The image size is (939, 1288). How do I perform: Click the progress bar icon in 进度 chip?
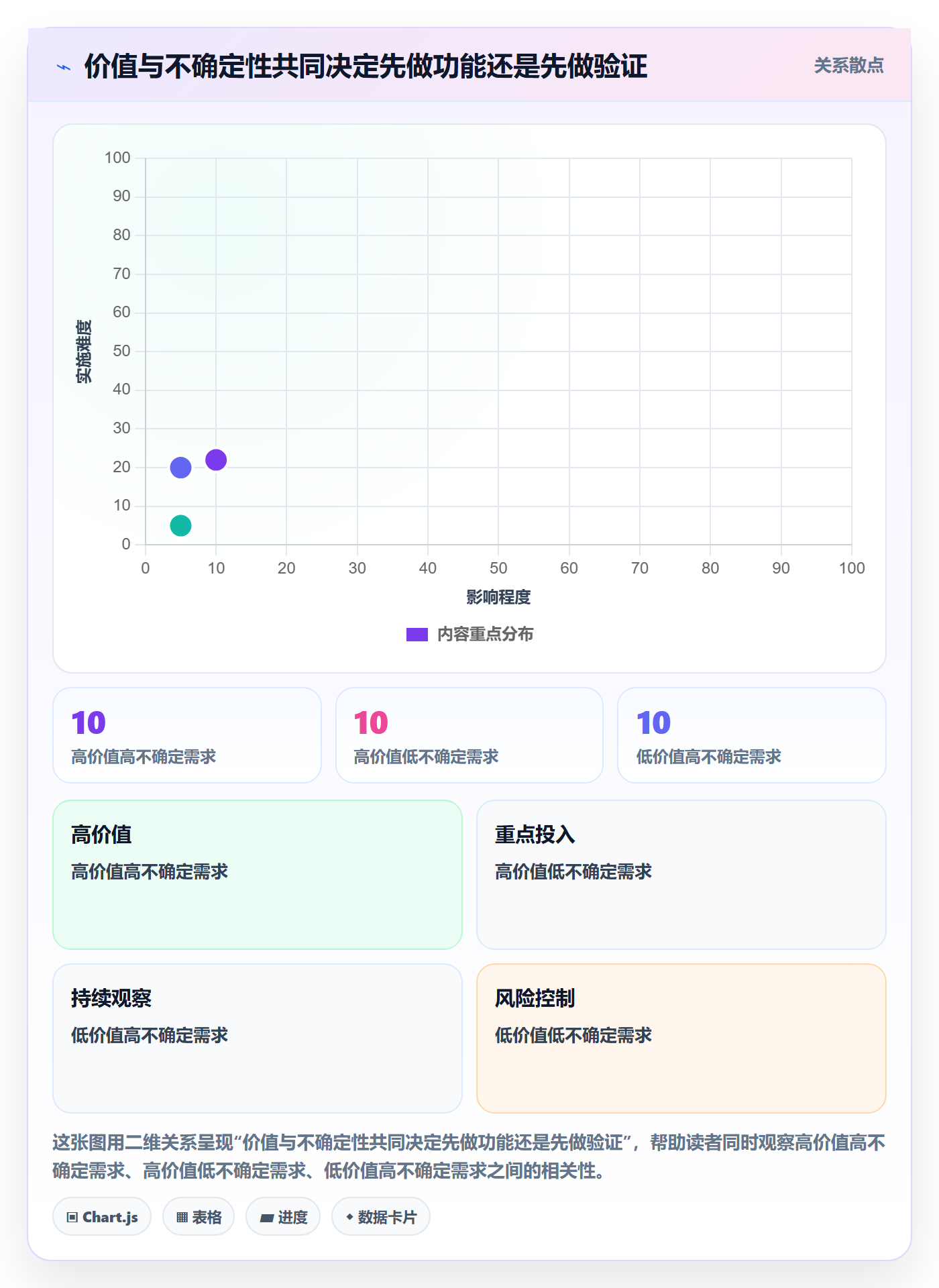267,1218
